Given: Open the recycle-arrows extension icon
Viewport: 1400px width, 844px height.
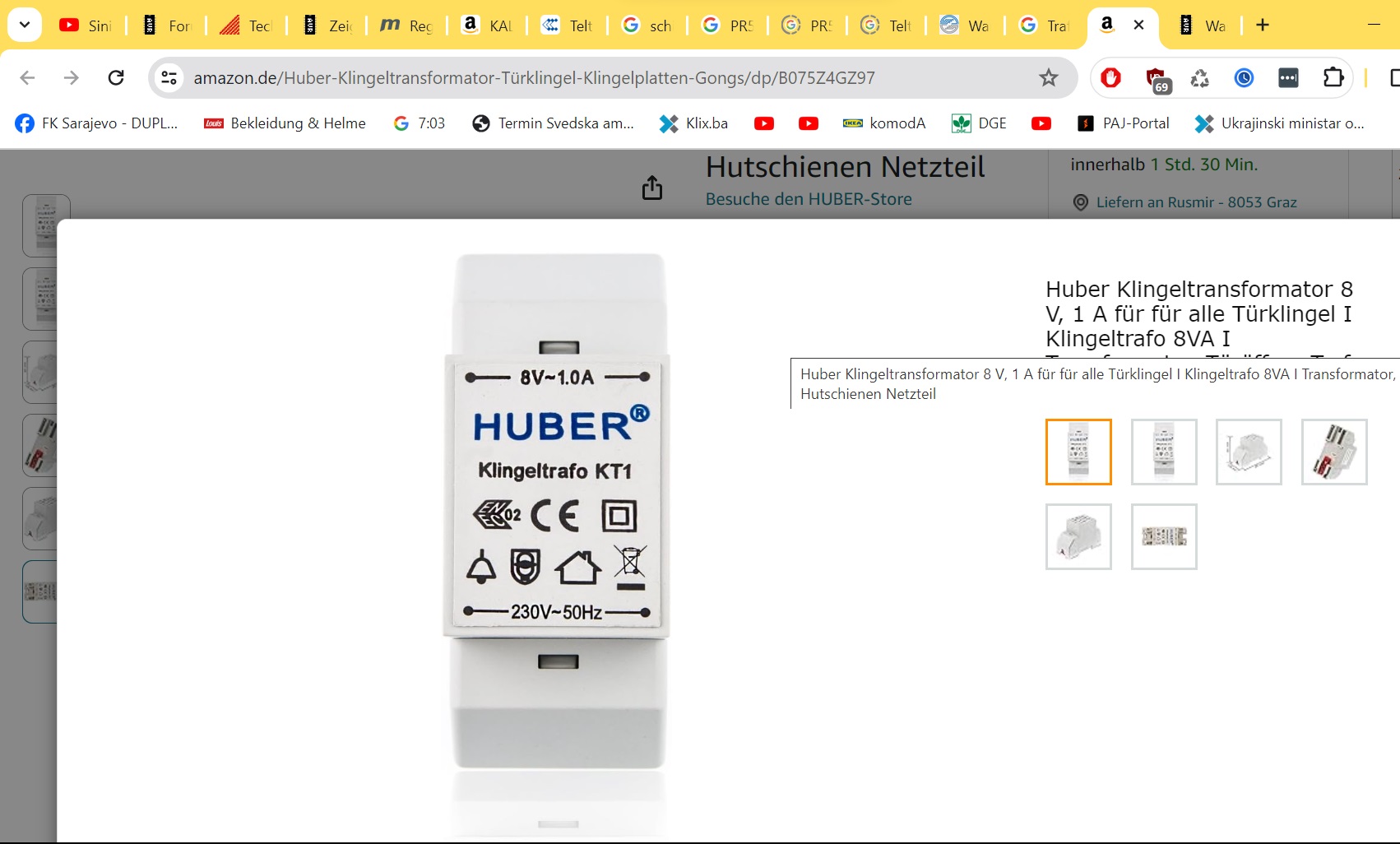Looking at the screenshot, I should click(1199, 77).
